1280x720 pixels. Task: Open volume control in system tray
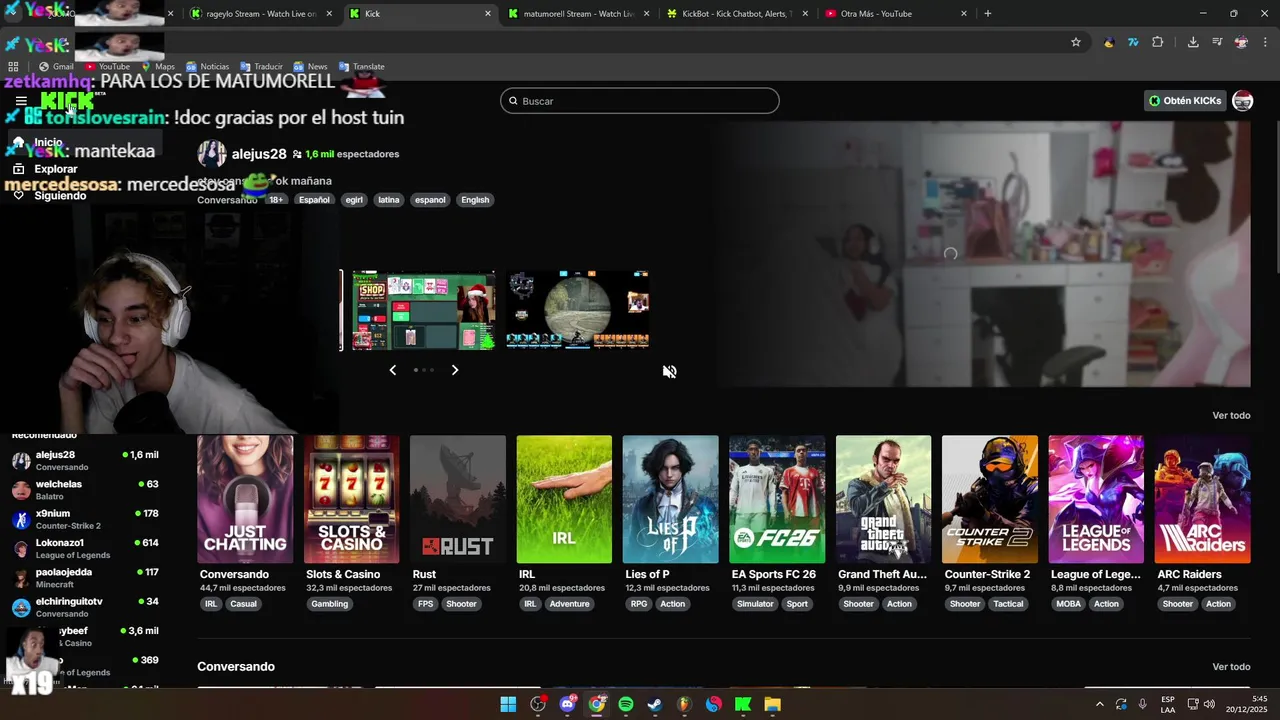pyautogui.click(x=1210, y=704)
